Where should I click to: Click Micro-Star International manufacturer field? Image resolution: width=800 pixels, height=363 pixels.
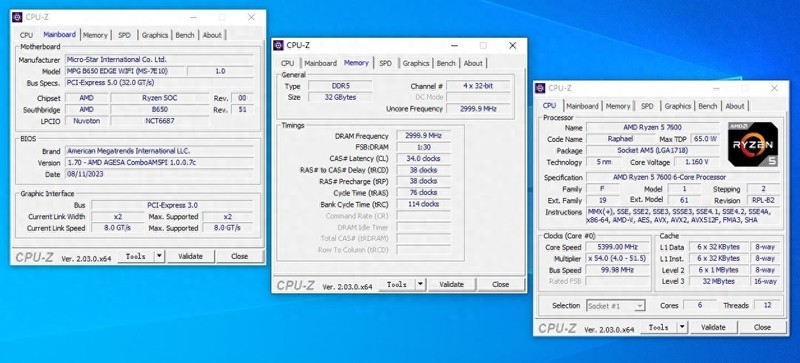pyautogui.click(x=159, y=60)
